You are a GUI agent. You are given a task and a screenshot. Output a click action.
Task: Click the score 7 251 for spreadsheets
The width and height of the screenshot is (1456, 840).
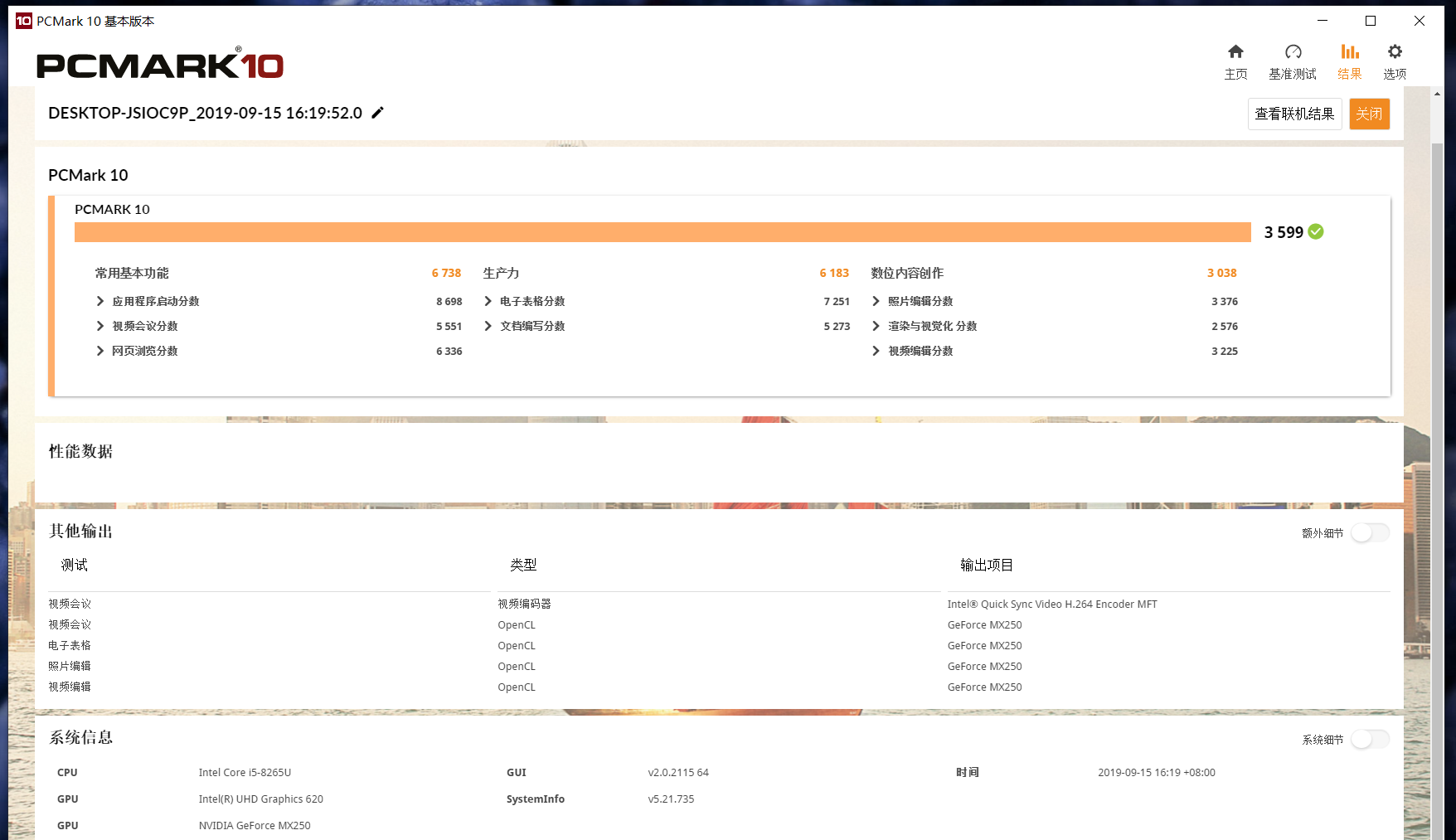(837, 301)
